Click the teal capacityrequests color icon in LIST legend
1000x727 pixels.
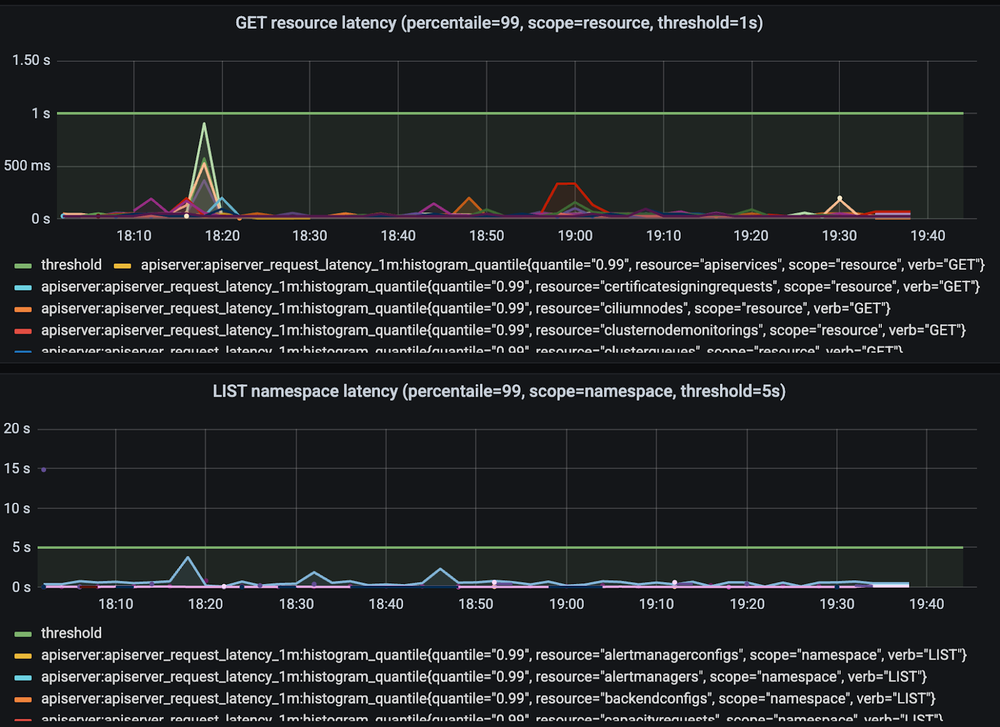[x=22, y=718]
